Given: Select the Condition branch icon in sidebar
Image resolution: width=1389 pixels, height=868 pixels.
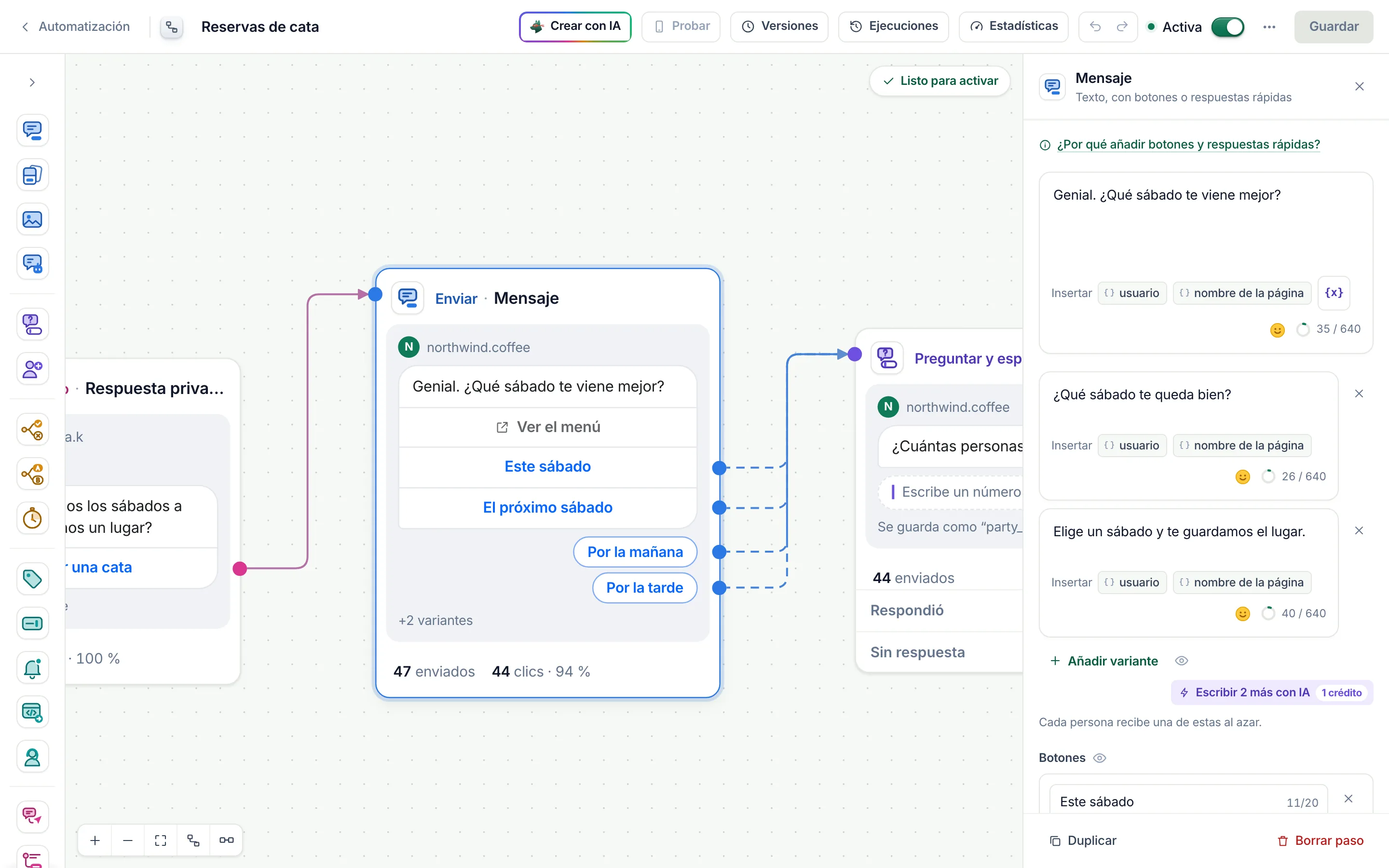Looking at the screenshot, I should coord(32,429).
